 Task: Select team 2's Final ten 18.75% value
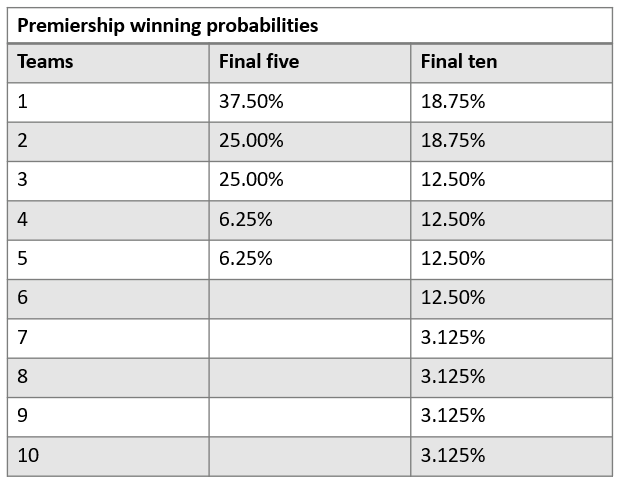453,141
